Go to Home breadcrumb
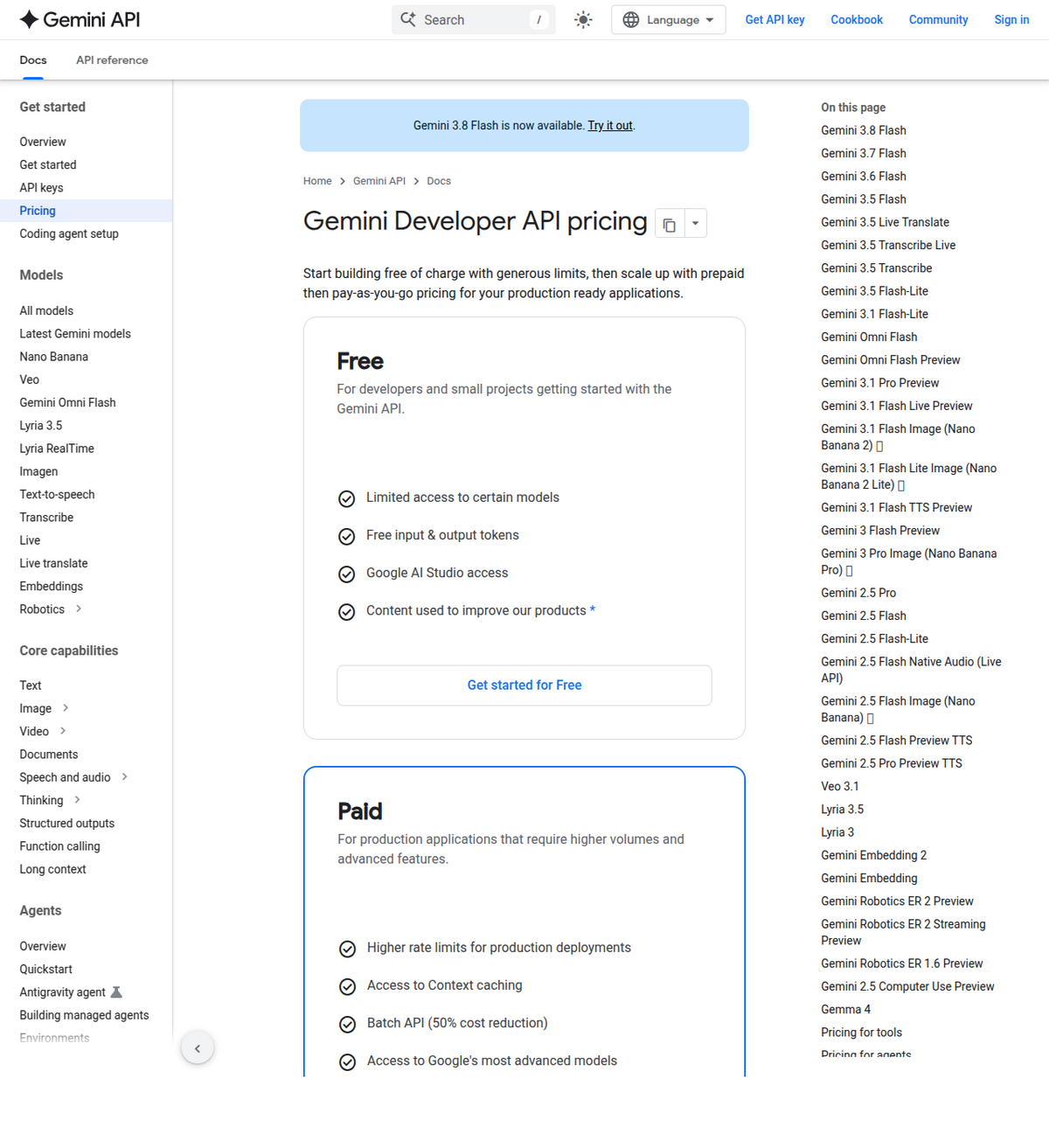This screenshot has width=1049, height=1148. [x=317, y=181]
